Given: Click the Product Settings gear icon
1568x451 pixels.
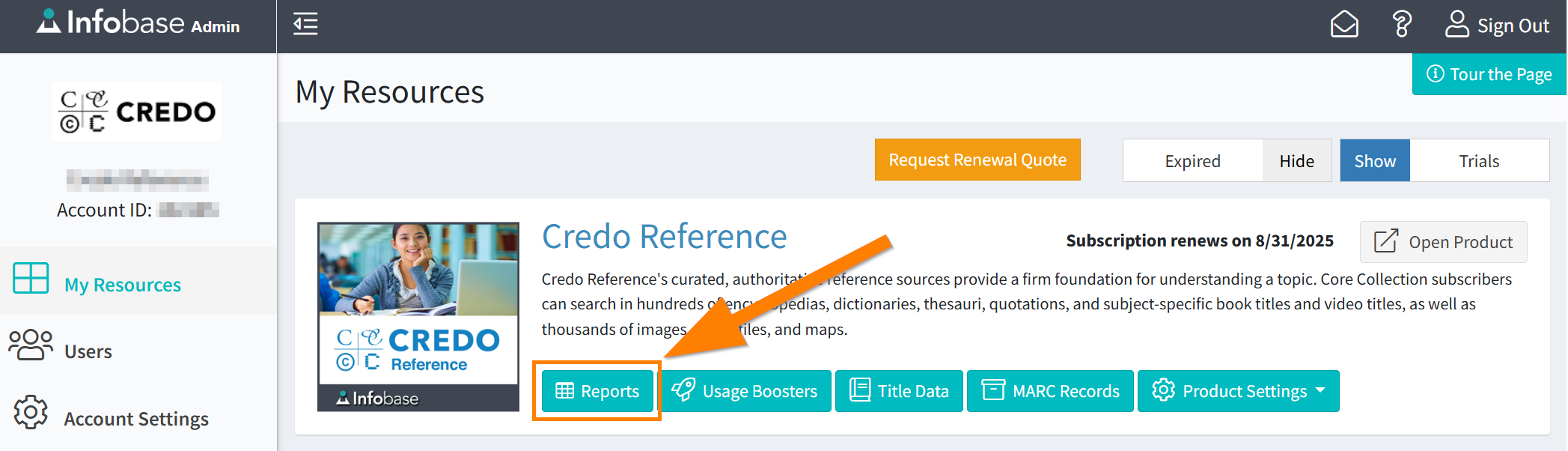Looking at the screenshot, I should 1164,390.
